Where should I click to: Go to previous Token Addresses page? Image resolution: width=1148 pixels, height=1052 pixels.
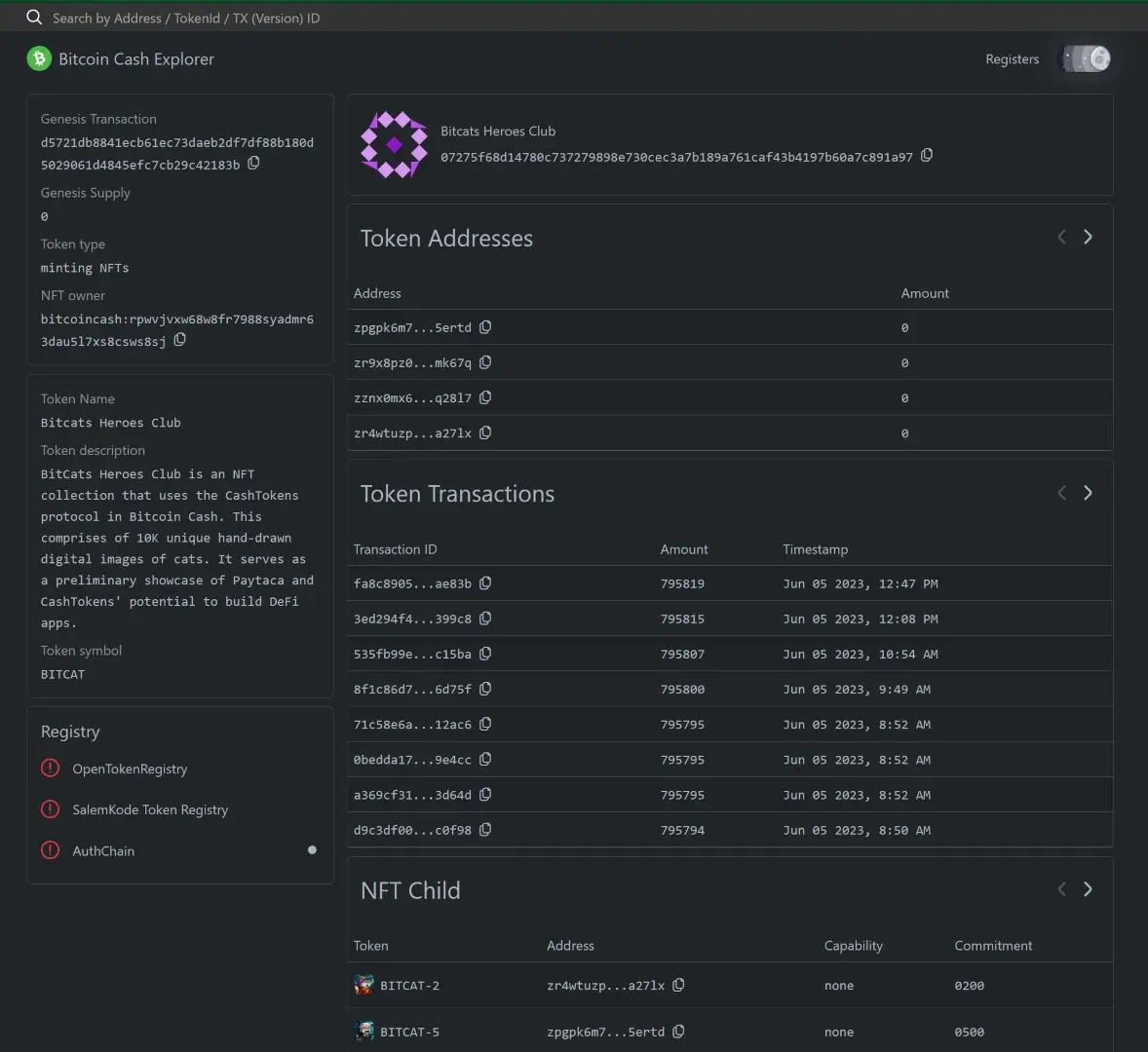[1061, 237]
